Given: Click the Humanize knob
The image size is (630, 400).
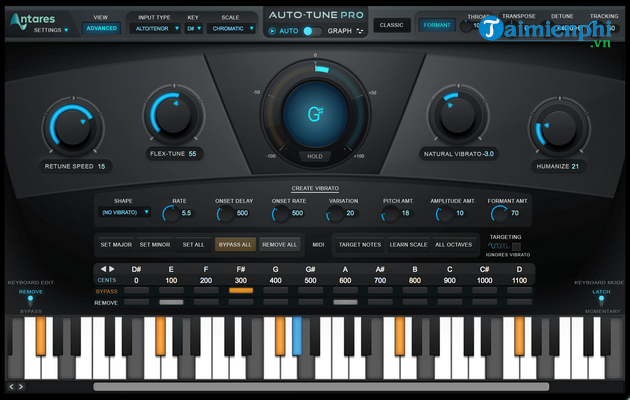Looking at the screenshot, I should point(559,128).
